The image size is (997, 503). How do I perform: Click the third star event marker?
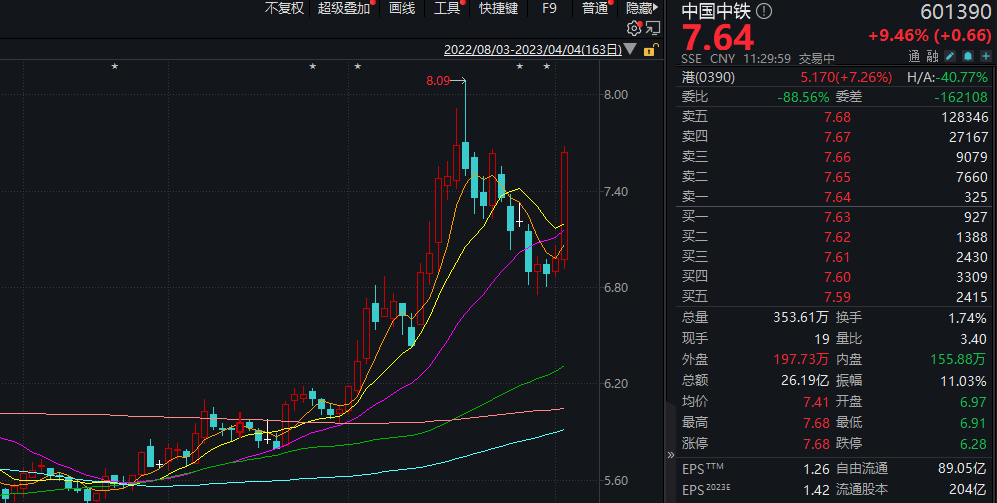tap(357, 66)
